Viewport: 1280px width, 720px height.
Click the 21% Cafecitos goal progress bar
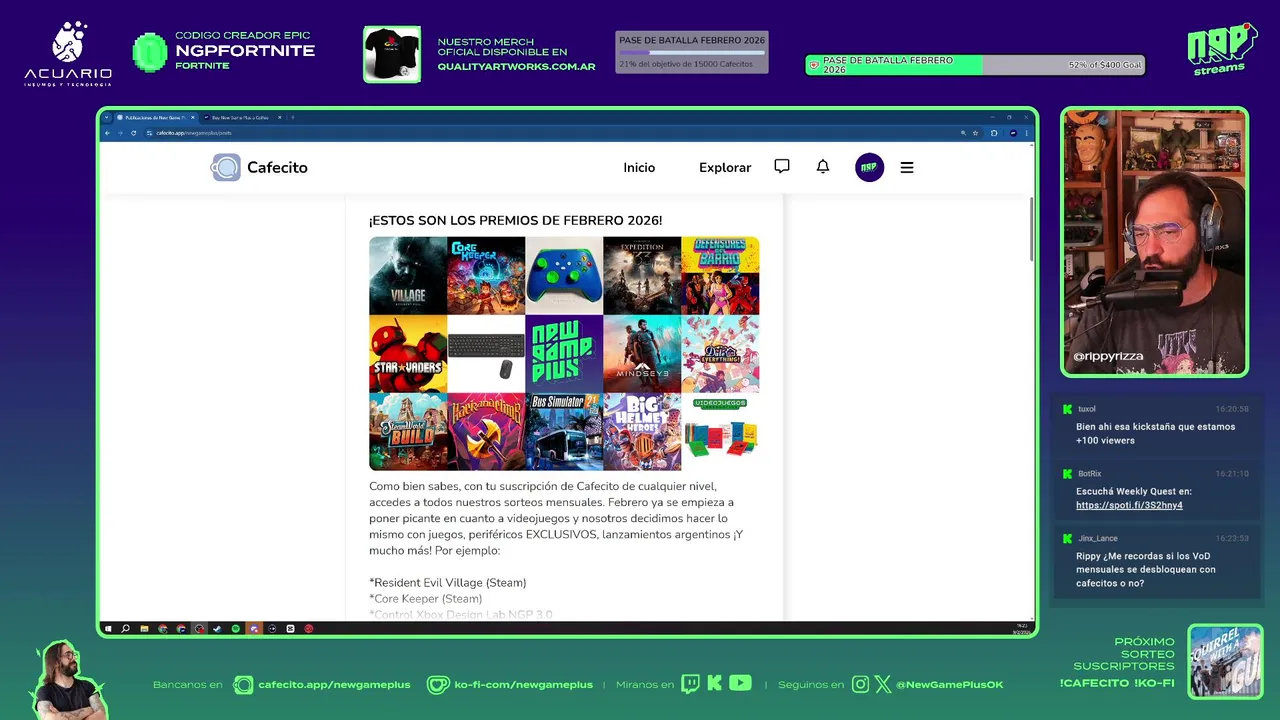[x=692, y=52]
